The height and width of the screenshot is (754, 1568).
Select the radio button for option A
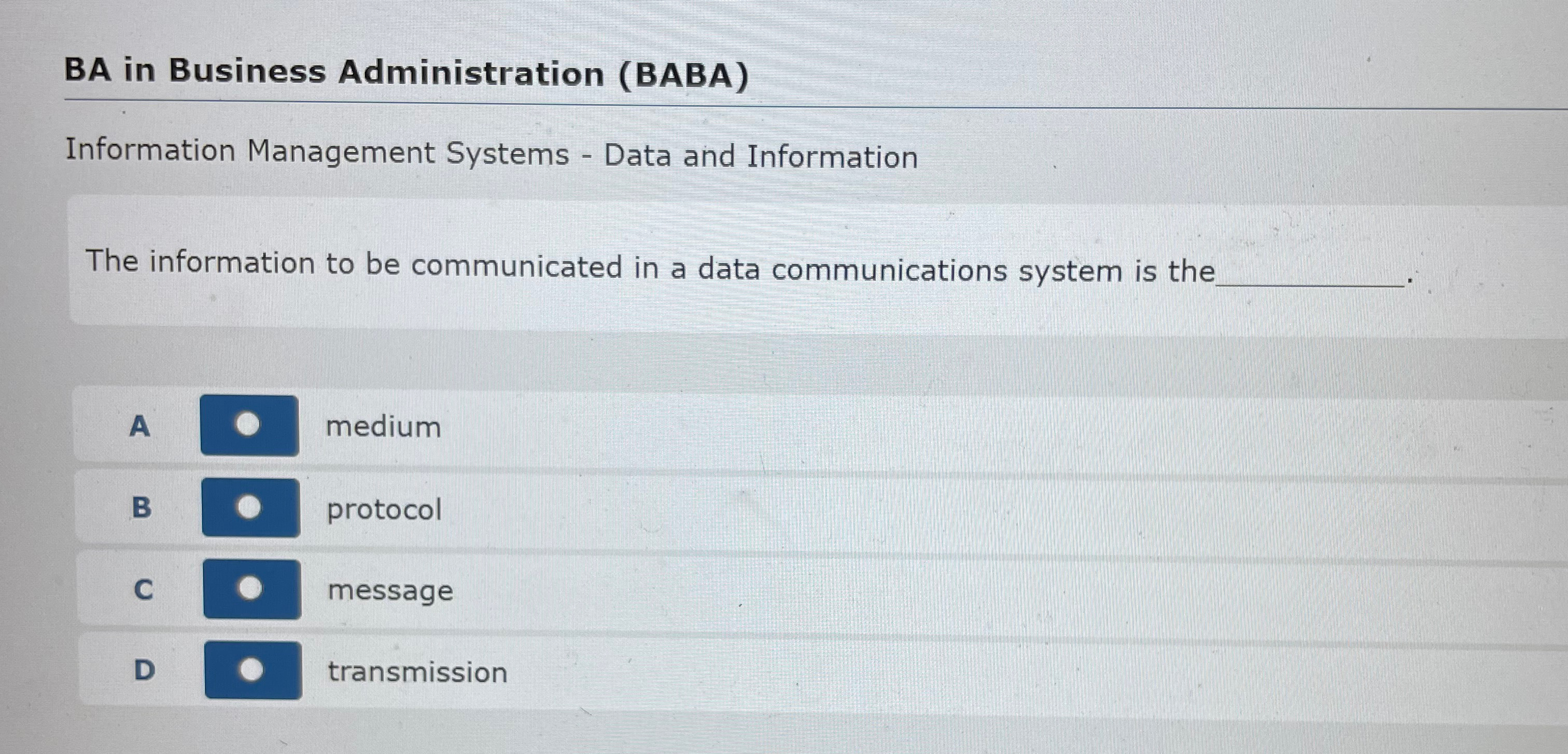(249, 425)
